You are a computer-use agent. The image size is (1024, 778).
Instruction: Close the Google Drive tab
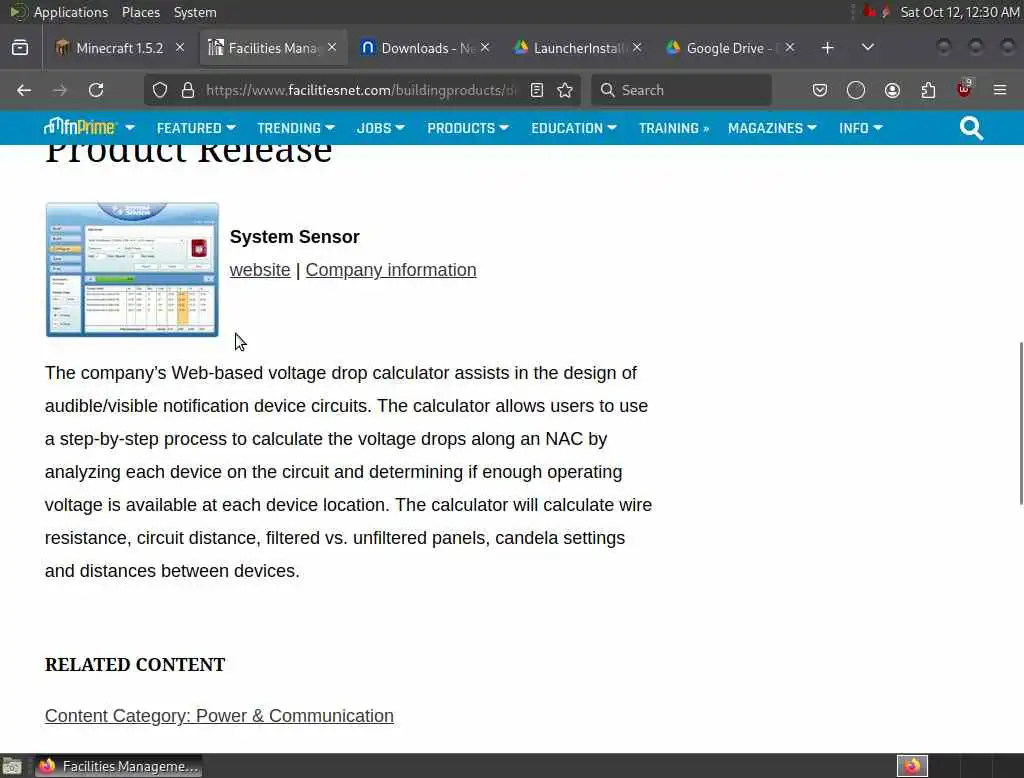790,48
